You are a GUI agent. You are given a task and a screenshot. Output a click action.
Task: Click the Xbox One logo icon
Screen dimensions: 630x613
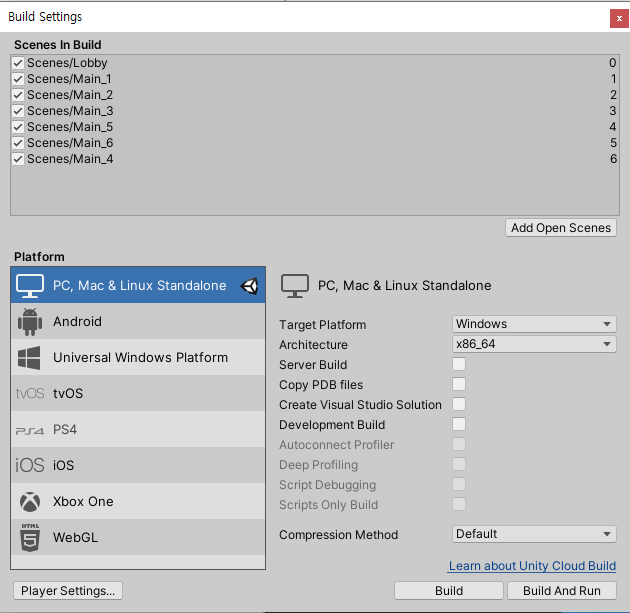pos(30,502)
